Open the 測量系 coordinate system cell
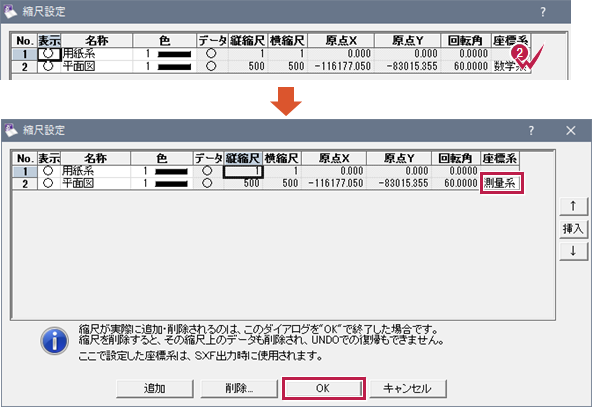This screenshot has height=407, width=592. [x=501, y=183]
